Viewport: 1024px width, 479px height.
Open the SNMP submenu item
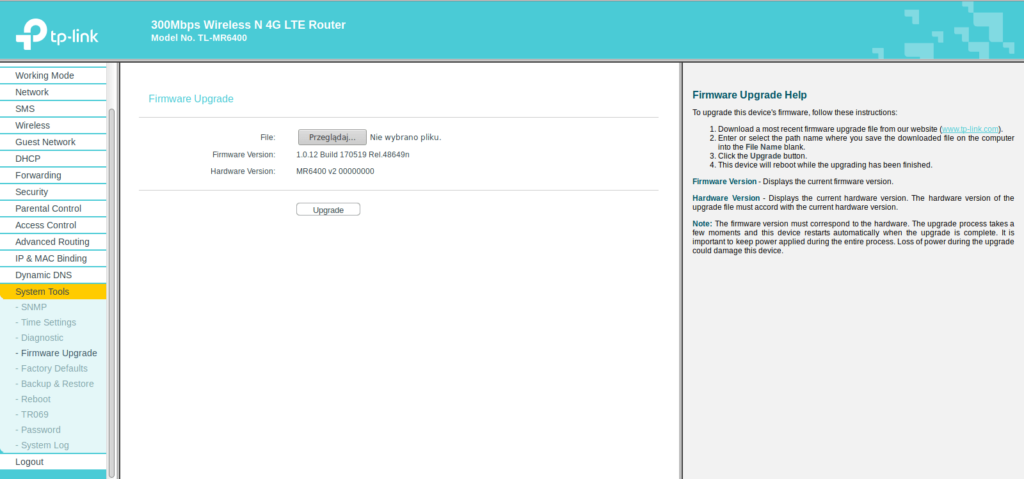tap(34, 307)
